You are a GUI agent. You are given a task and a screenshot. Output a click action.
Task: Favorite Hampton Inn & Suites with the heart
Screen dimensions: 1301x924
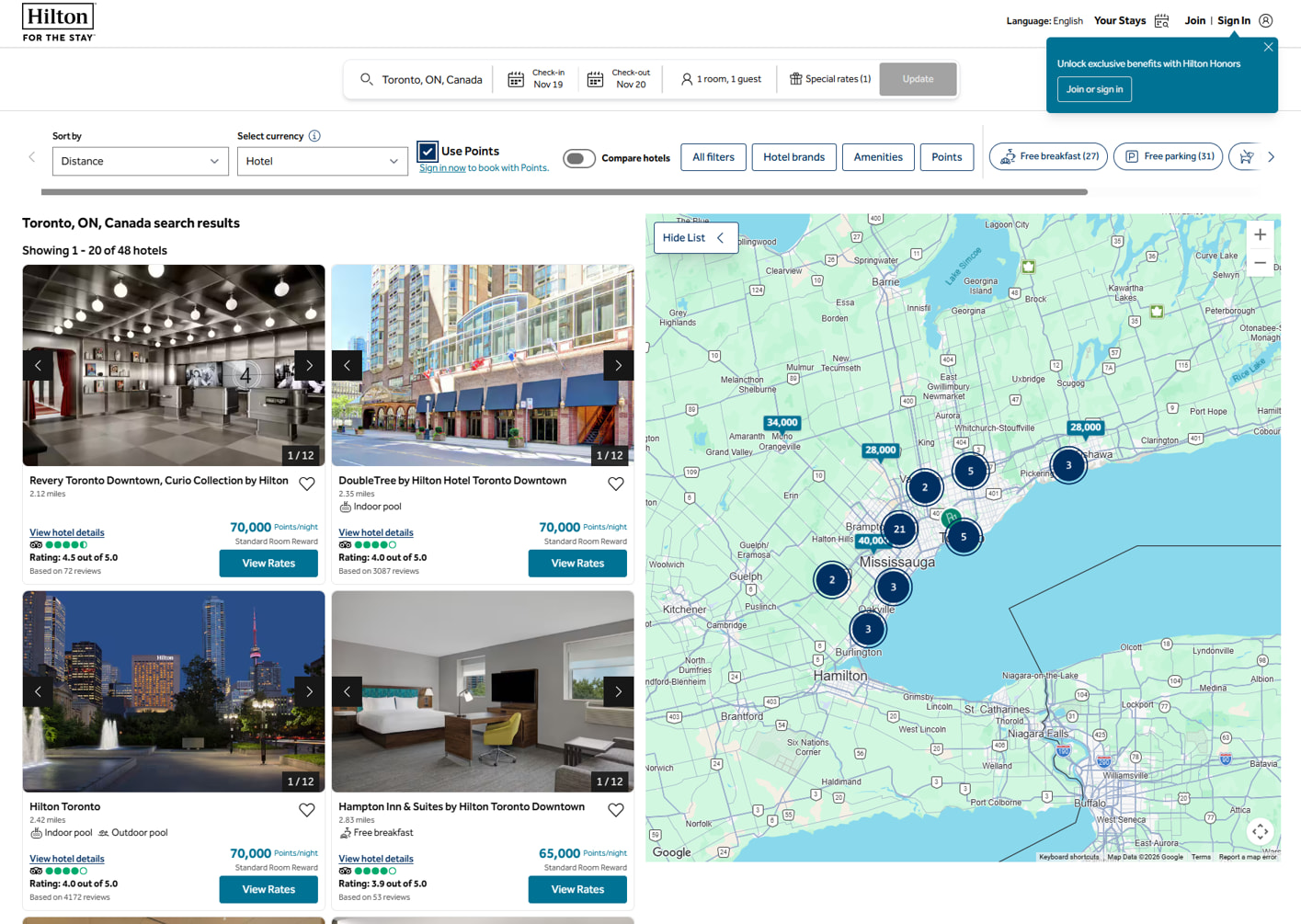[616, 810]
